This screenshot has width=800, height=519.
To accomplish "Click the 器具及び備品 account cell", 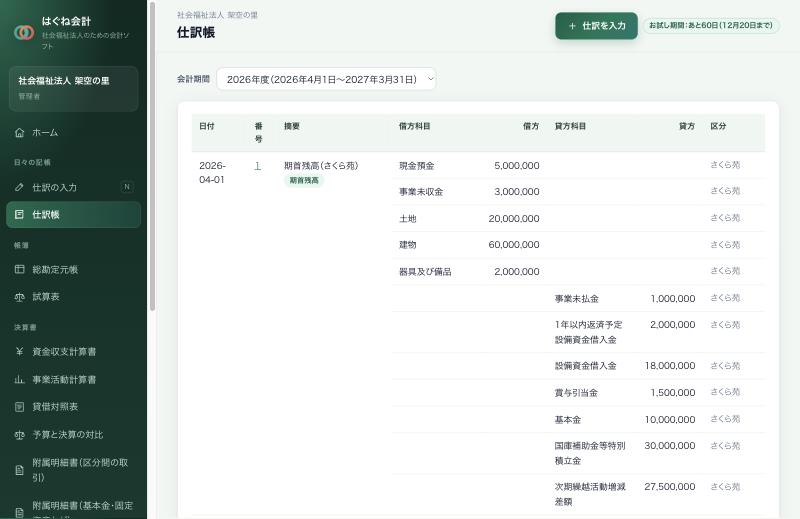I will pyautogui.click(x=426, y=271).
